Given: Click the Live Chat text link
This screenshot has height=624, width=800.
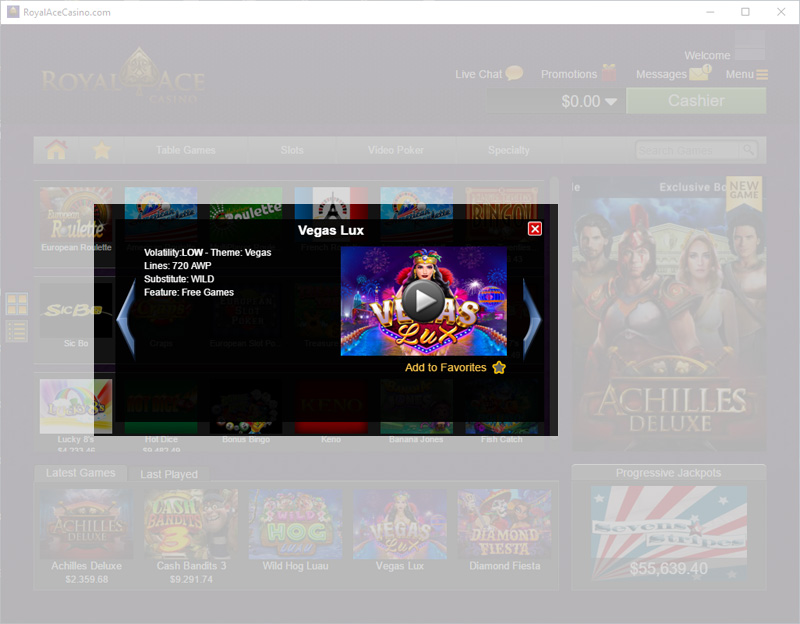Looking at the screenshot, I should [x=479, y=74].
